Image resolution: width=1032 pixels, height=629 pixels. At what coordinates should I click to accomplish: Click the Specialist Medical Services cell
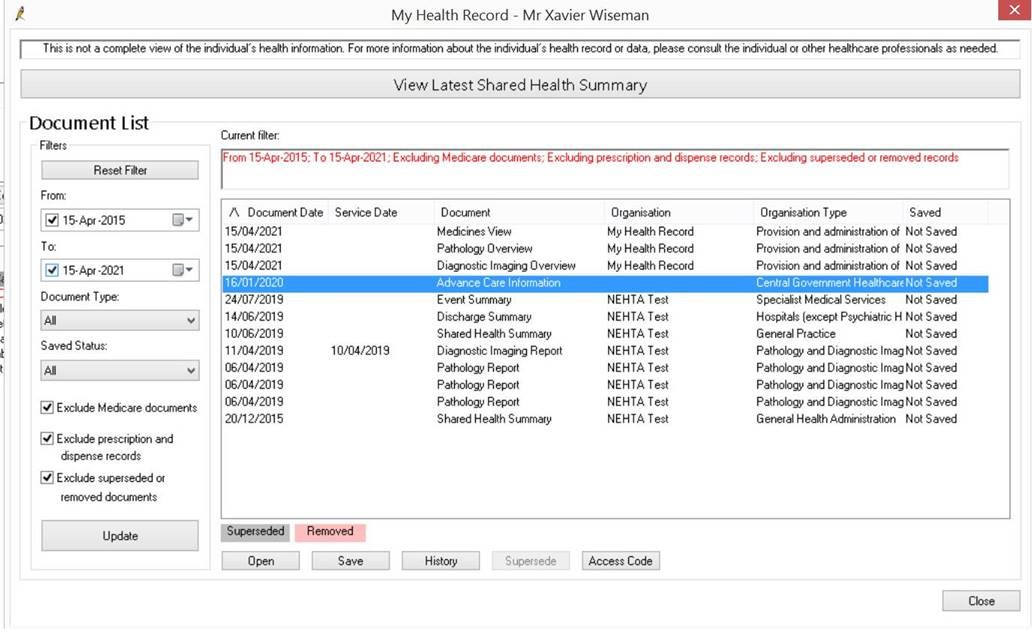(x=821, y=300)
